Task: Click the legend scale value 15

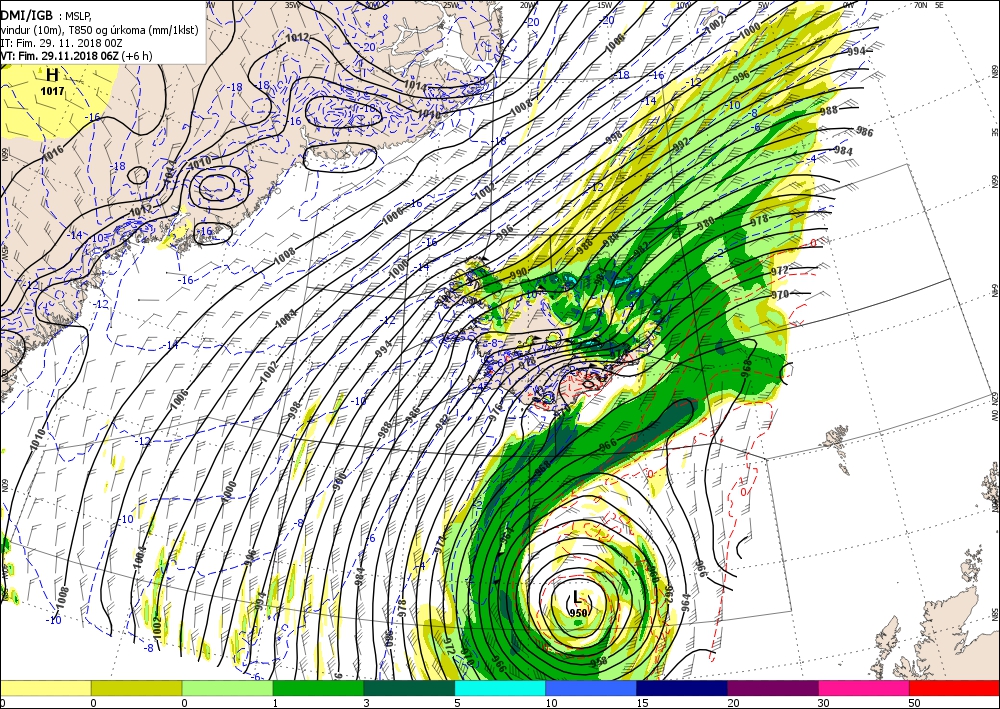Action: point(642,703)
